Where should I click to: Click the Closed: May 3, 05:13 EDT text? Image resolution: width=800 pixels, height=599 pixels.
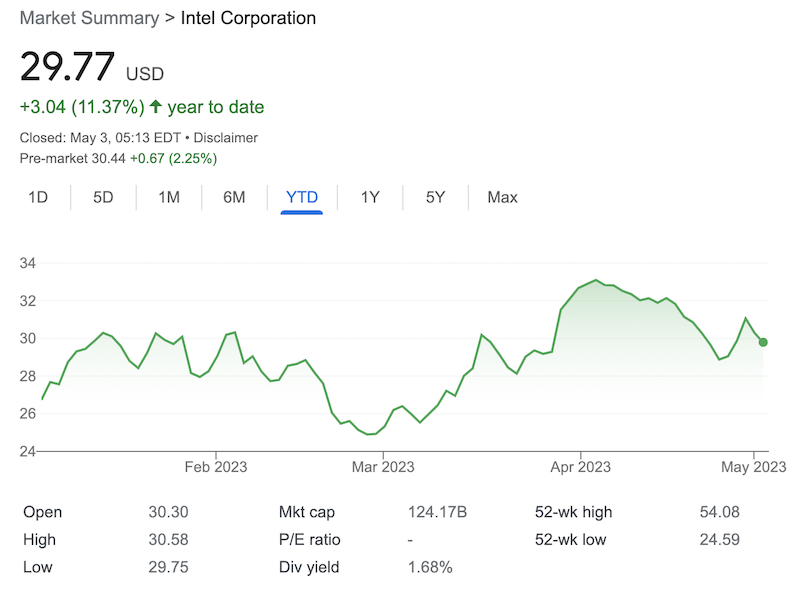[x=100, y=138]
